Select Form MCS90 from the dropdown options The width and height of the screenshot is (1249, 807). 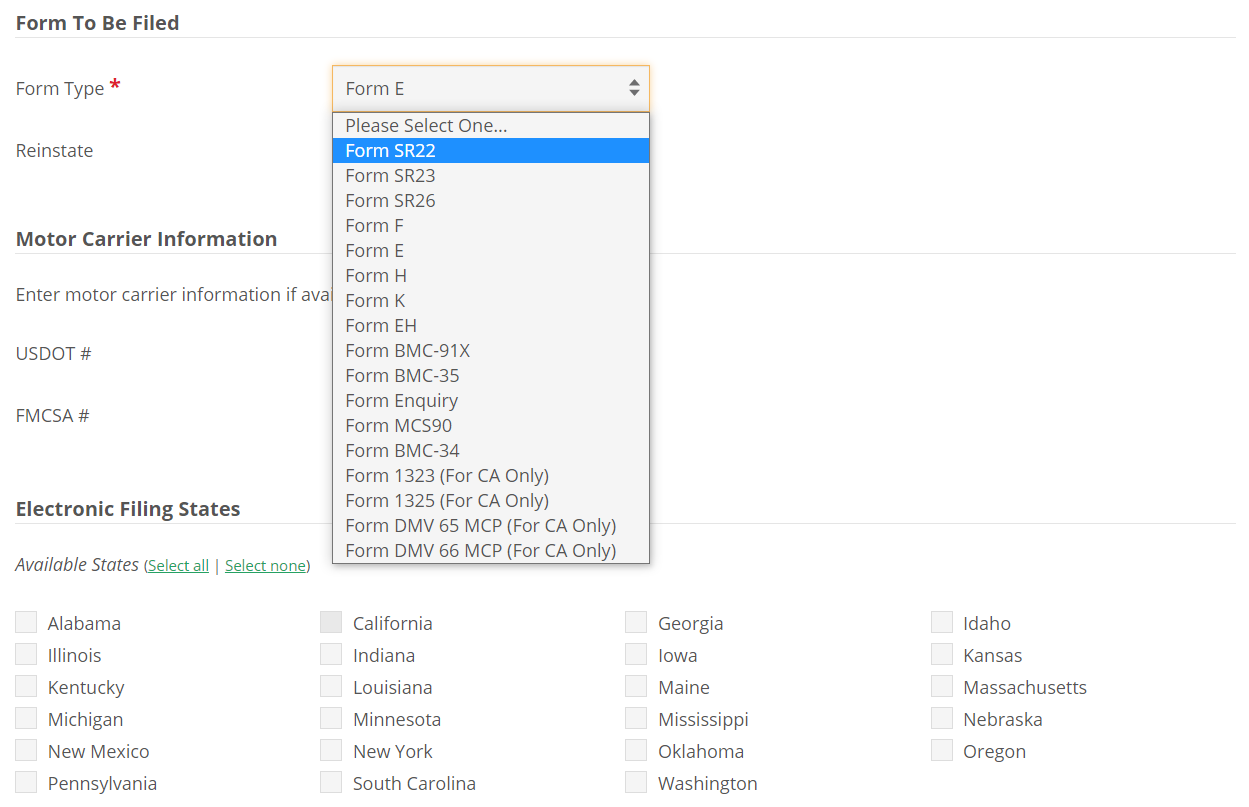(x=398, y=425)
